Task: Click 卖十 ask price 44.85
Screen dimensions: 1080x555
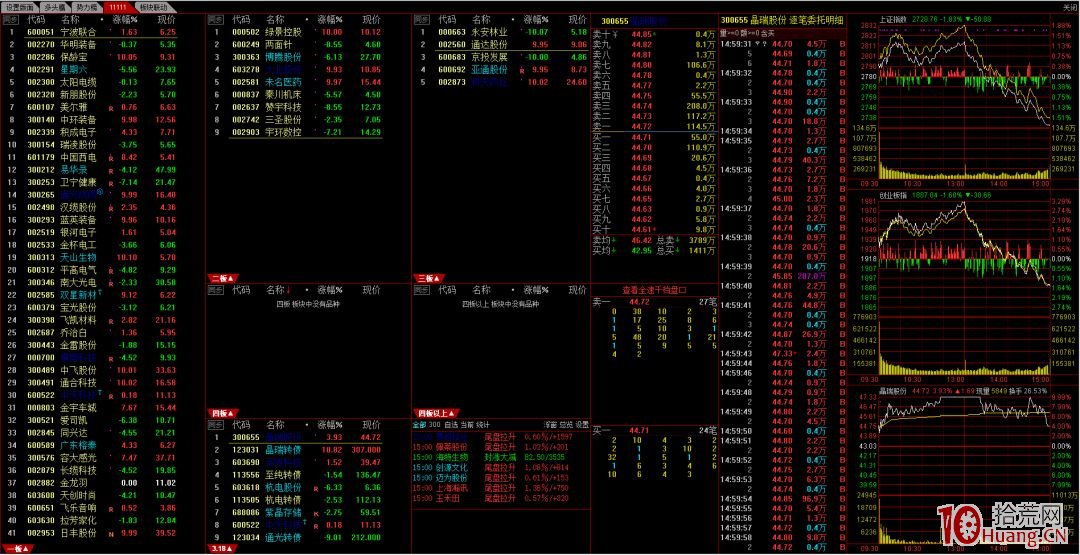Action: click(x=642, y=34)
